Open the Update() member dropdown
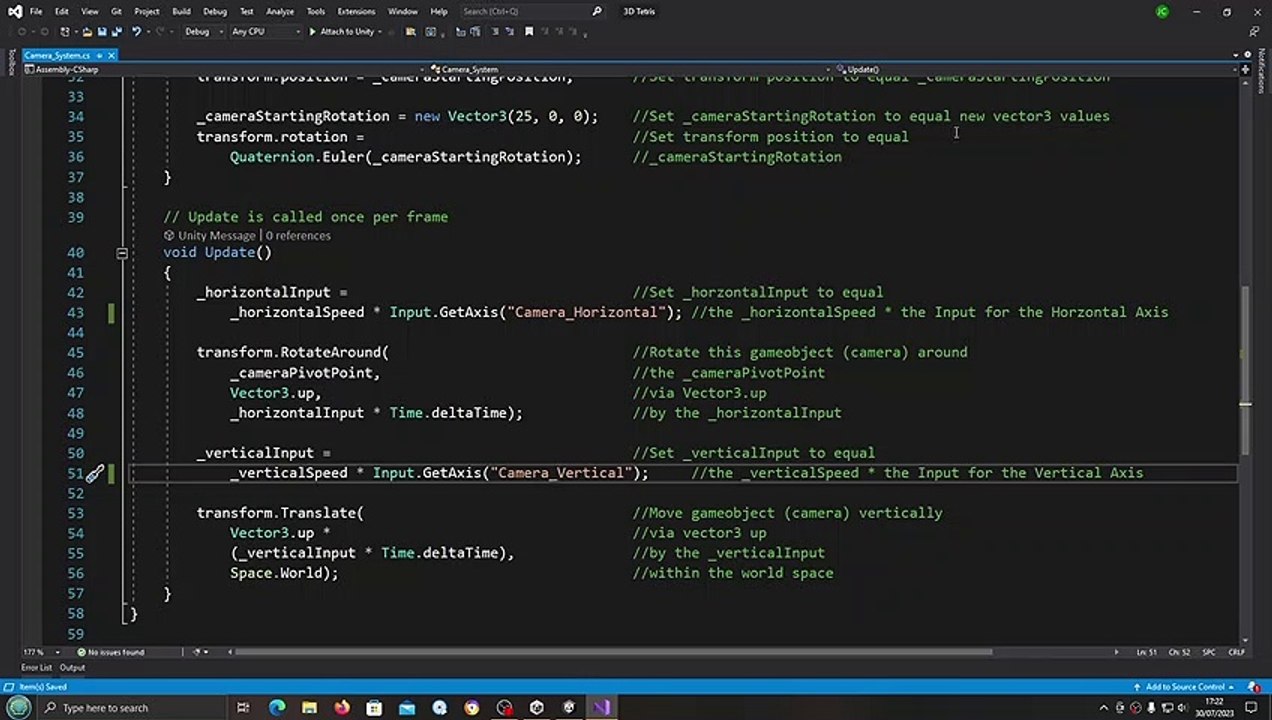 click(x=1038, y=70)
